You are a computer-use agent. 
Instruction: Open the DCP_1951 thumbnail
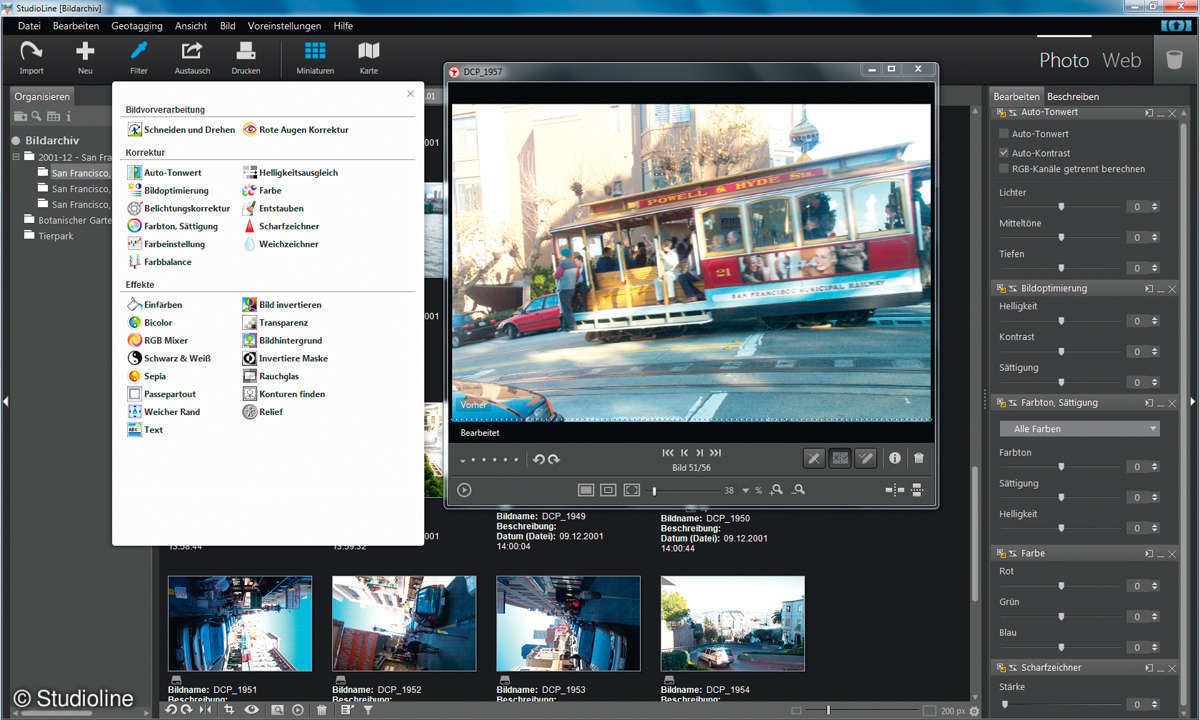click(x=240, y=623)
